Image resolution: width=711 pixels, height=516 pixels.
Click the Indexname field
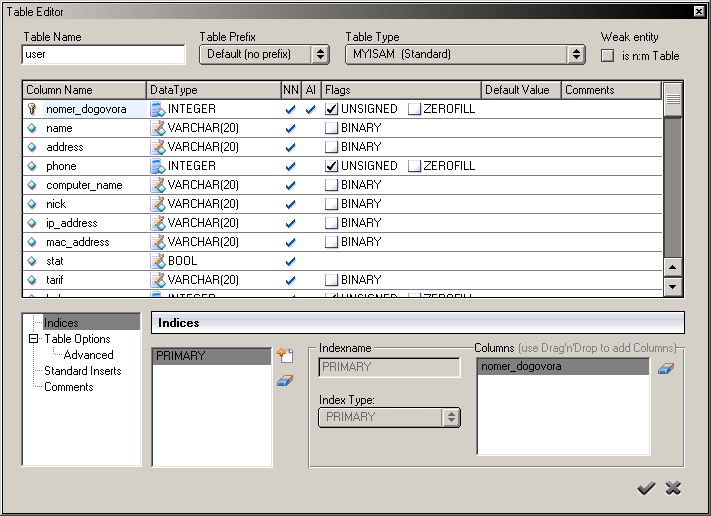click(390, 367)
